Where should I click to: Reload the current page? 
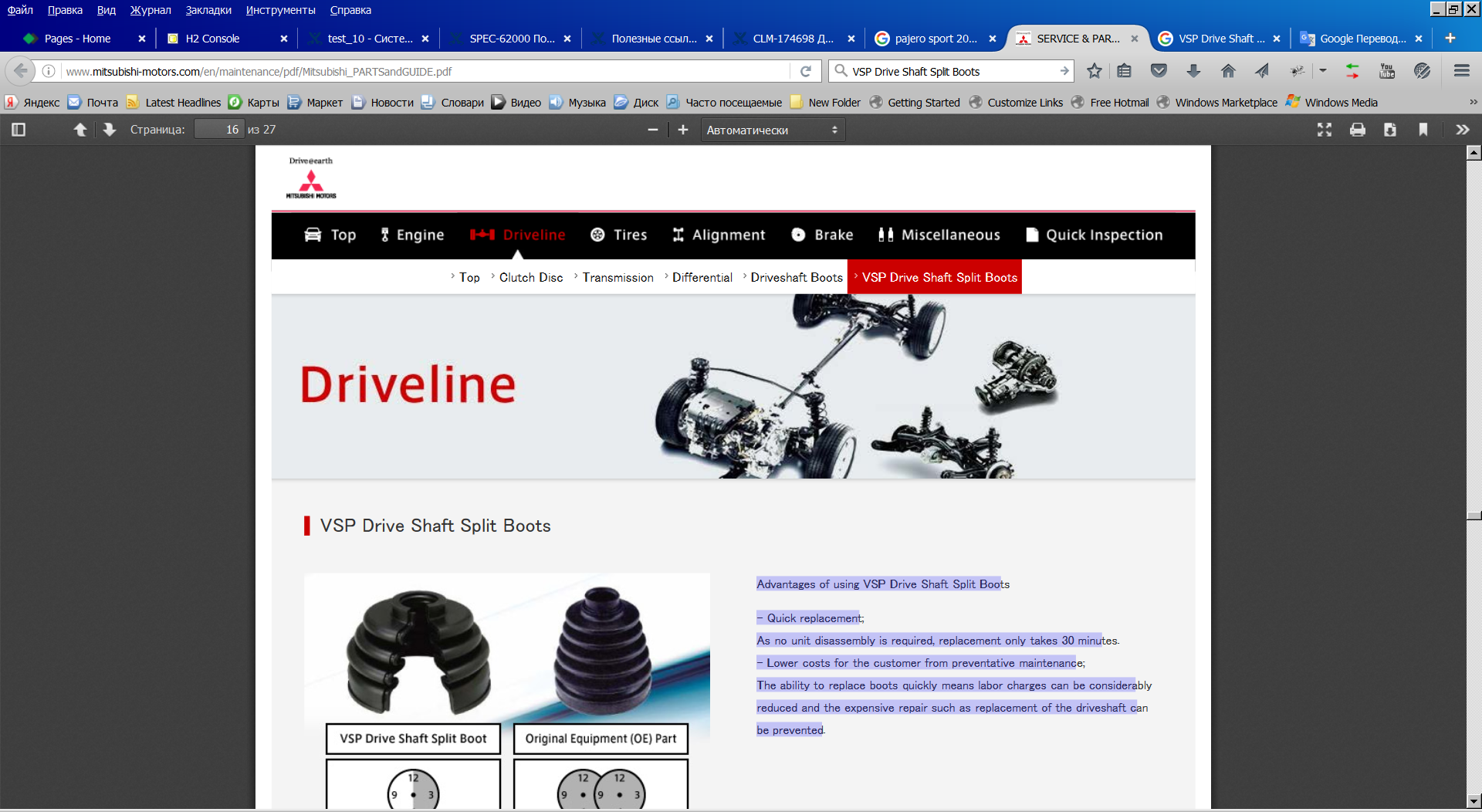[x=805, y=71]
